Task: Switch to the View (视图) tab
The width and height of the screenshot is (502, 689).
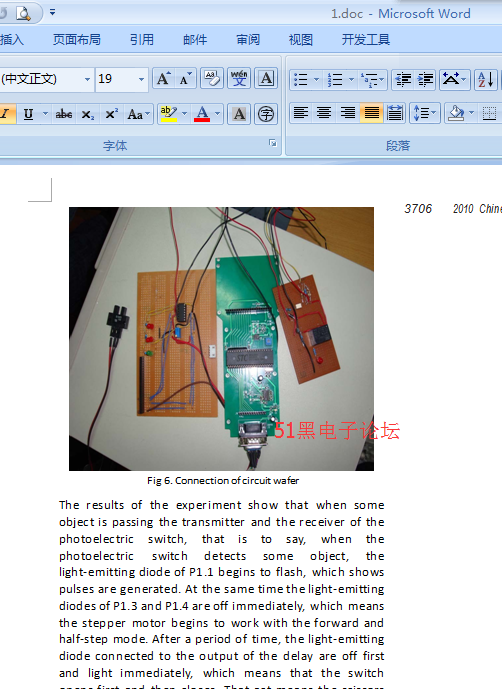Action: pyautogui.click(x=301, y=40)
